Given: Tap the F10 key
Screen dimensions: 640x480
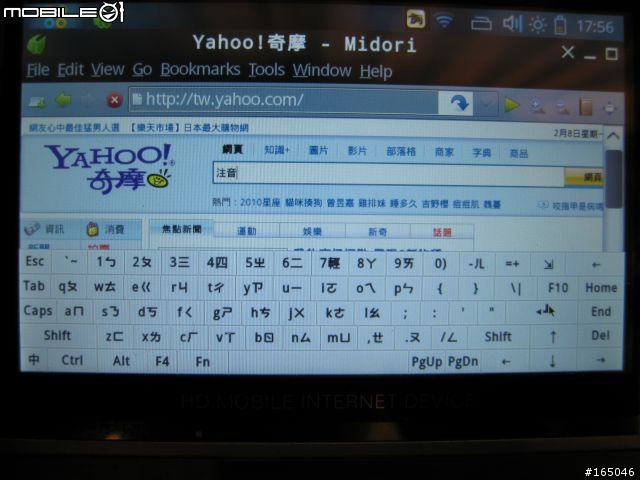Looking at the screenshot, I should coord(558,288).
